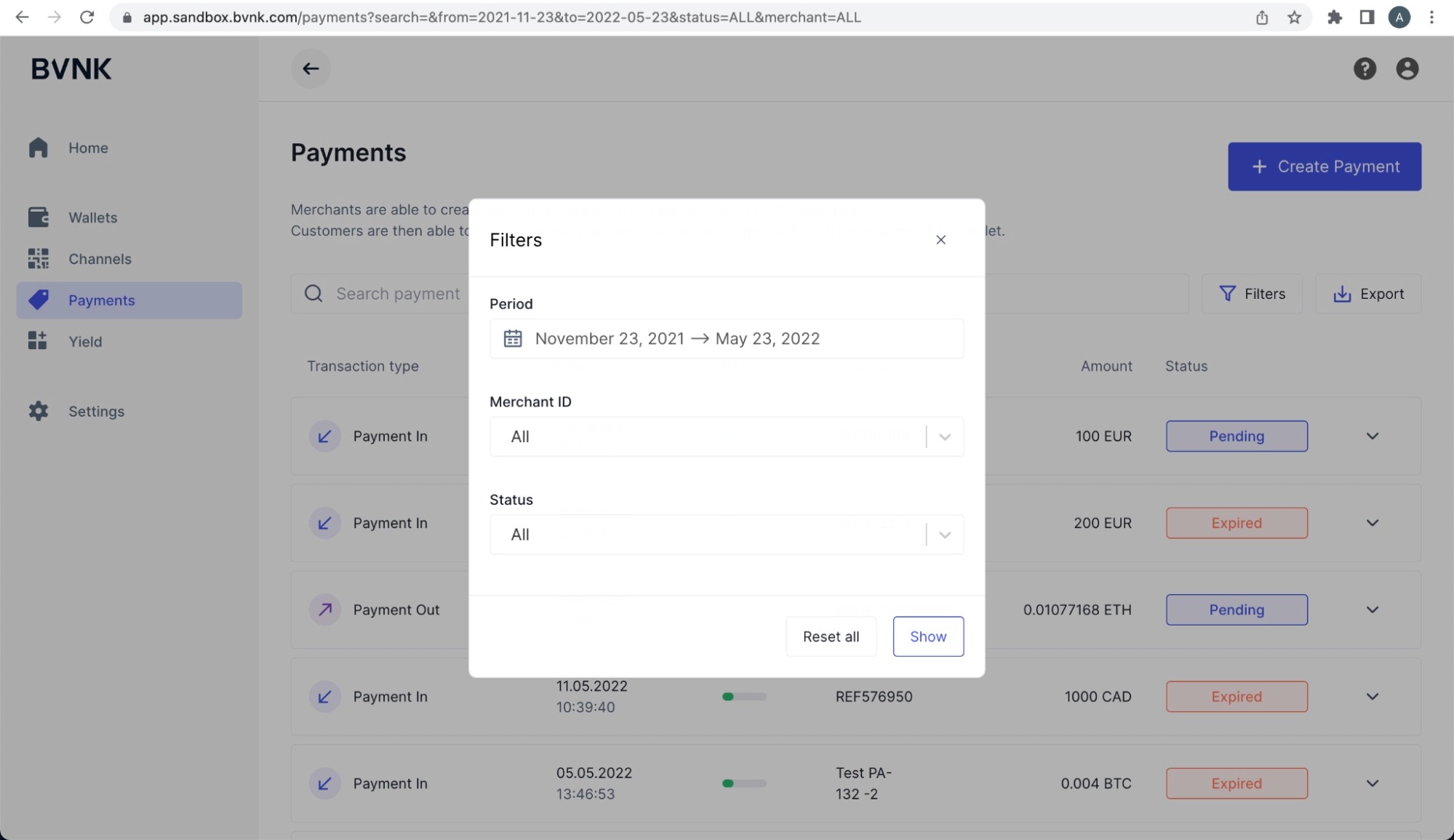Click Reset all in Filters dialog
The width and height of the screenshot is (1454, 840).
pyautogui.click(x=831, y=636)
